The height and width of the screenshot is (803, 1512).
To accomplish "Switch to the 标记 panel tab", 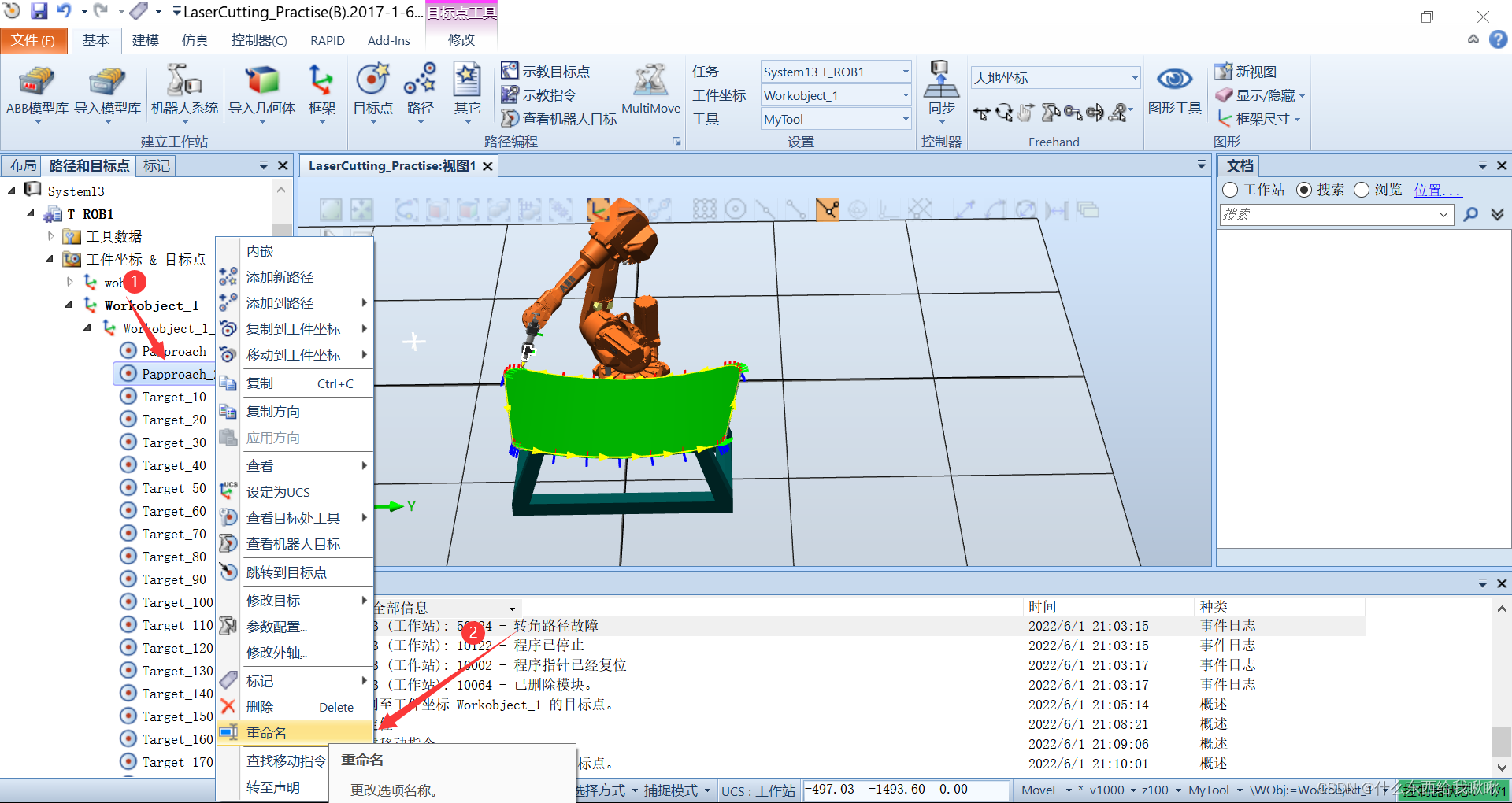I will 156,165.
